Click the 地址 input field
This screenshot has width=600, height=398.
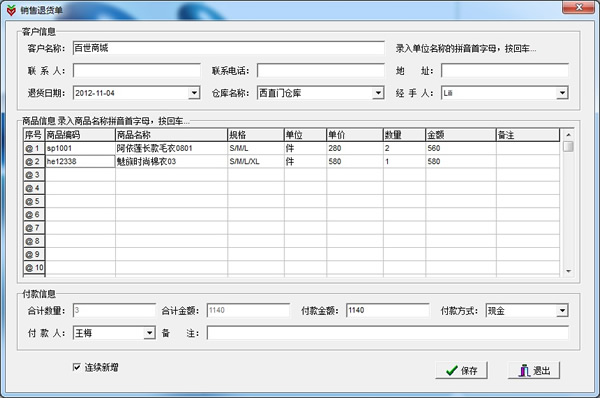[505, 70]
